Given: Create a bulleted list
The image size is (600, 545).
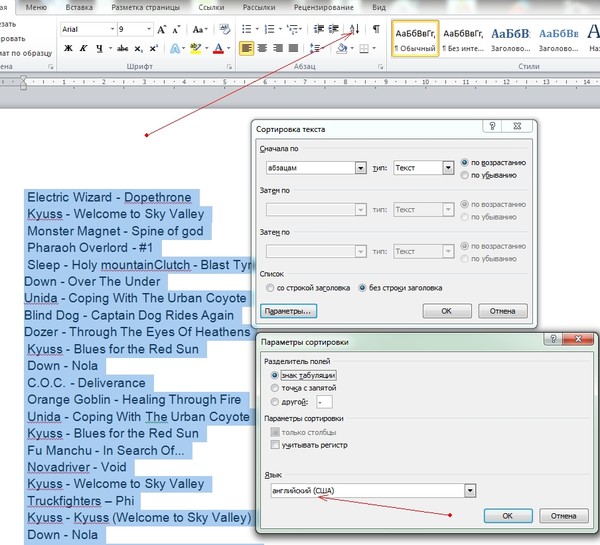Looking at the screenshot, I should 247,29.
